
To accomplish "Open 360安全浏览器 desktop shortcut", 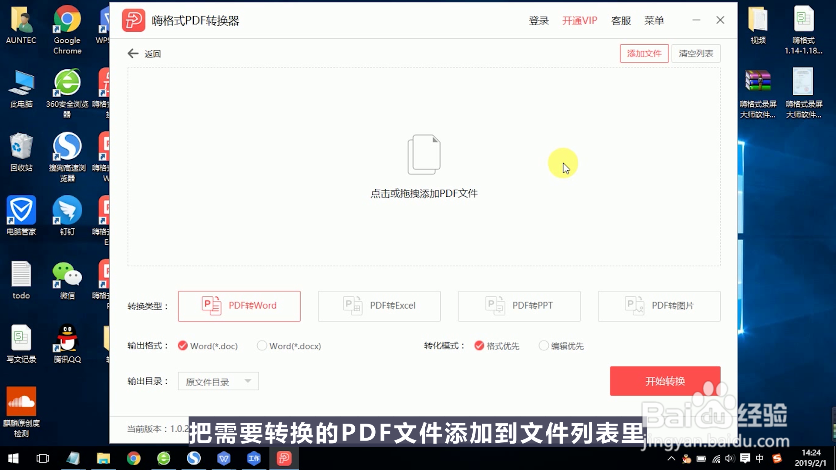I will [67, 94].
